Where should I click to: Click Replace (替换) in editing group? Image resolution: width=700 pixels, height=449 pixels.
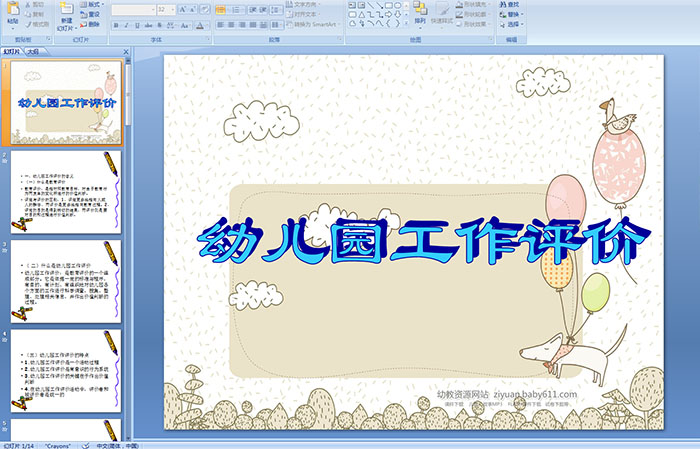(x=512, y=14)
